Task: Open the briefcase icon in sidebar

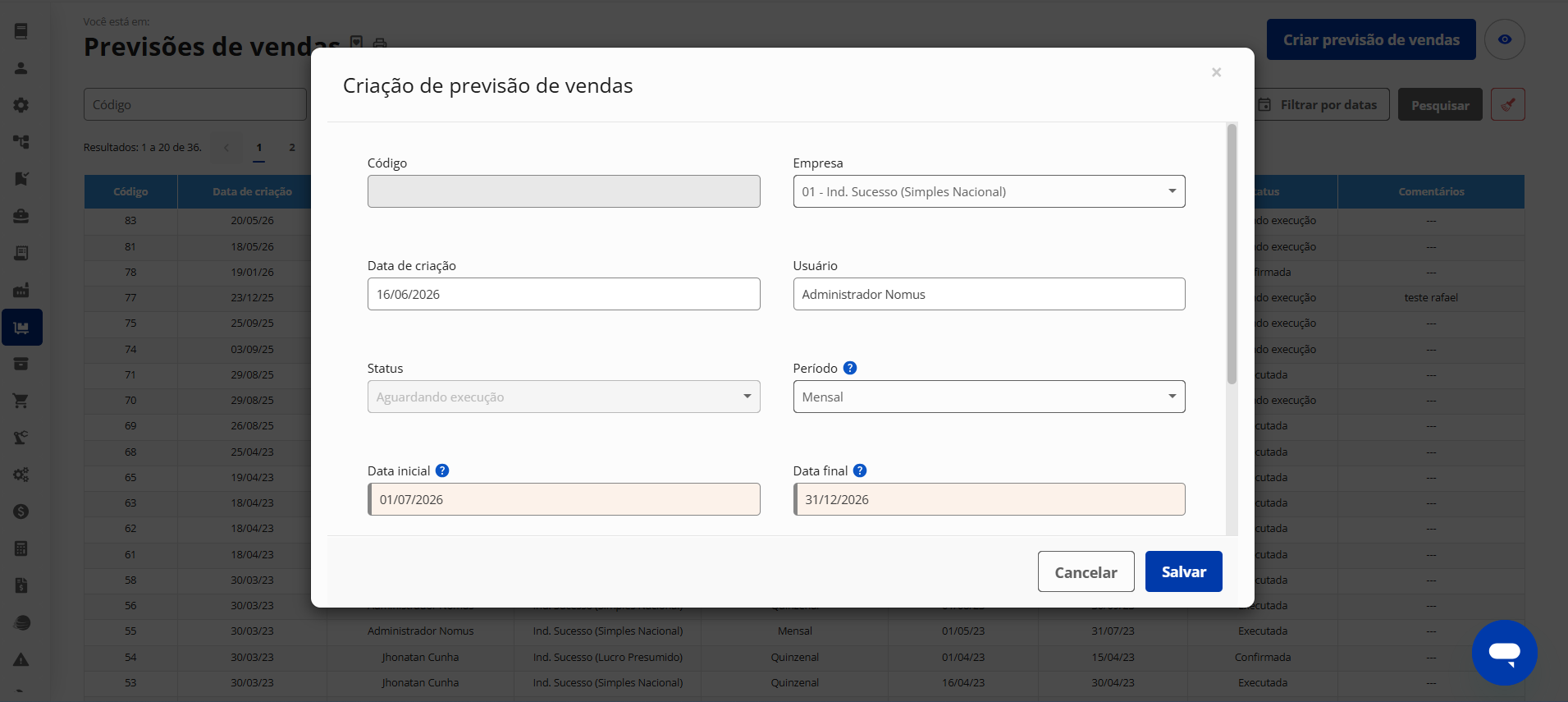Action: click(21, 216)
